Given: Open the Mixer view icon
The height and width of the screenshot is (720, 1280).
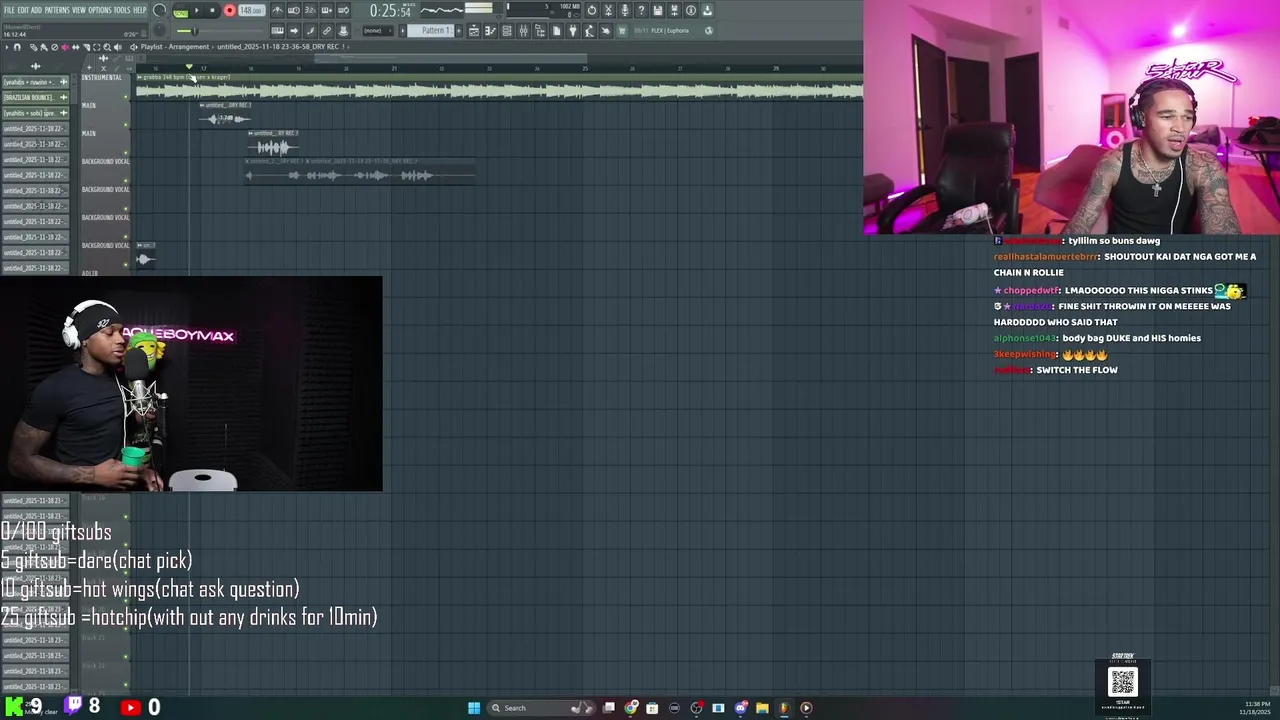Looking at the screenshot, I should point(523,31).
